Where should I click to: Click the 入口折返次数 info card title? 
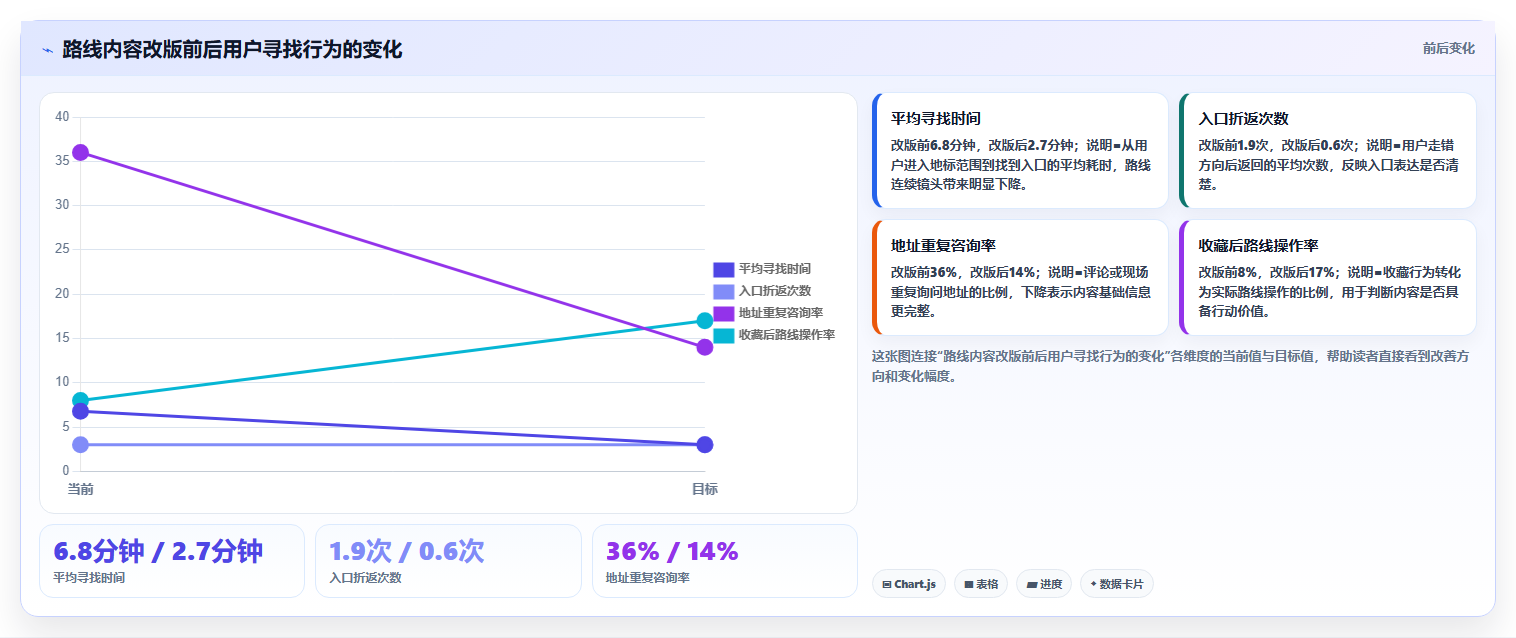coord(1243,118)
